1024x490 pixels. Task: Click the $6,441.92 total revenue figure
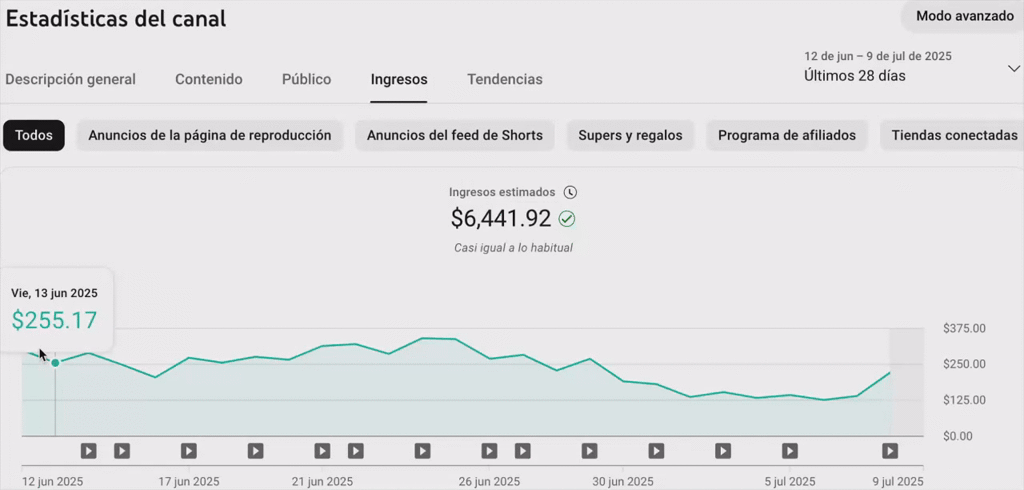[501, 219]
